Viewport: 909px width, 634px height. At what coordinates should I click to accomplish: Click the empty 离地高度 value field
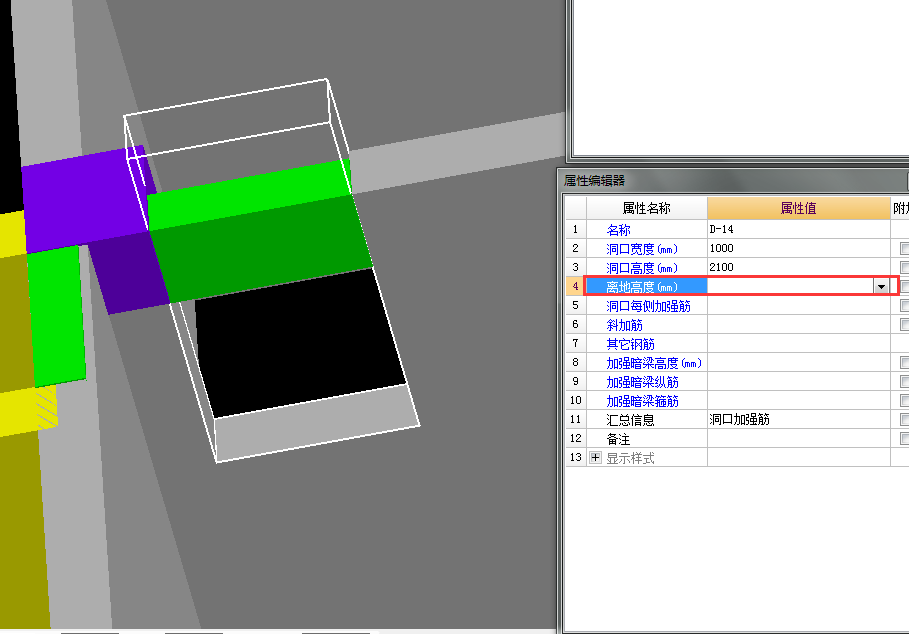click(791, 286)
